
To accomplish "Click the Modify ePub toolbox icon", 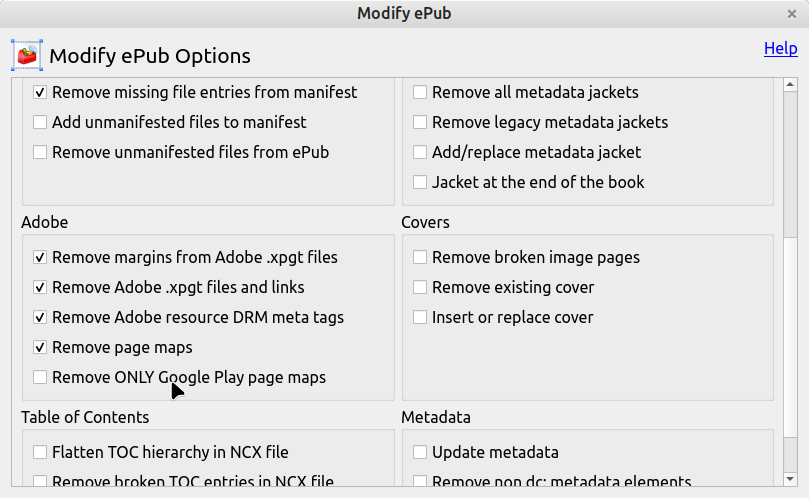I will pyautogui.click(x=27, y=55).
